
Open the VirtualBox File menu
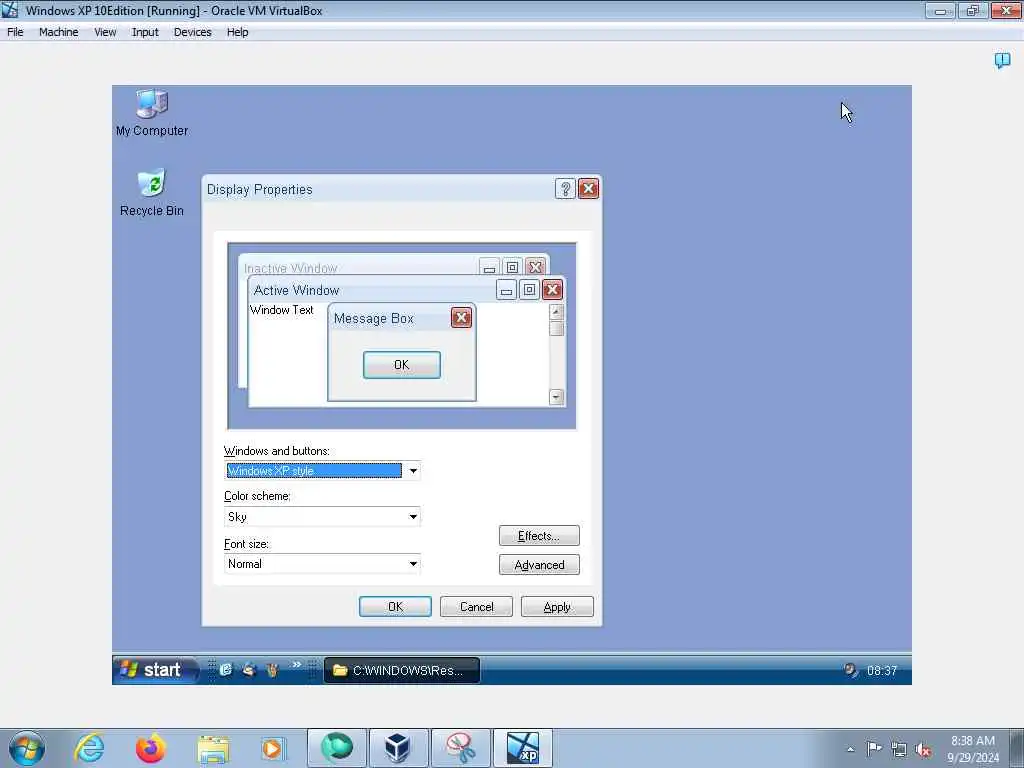(15, 32)
